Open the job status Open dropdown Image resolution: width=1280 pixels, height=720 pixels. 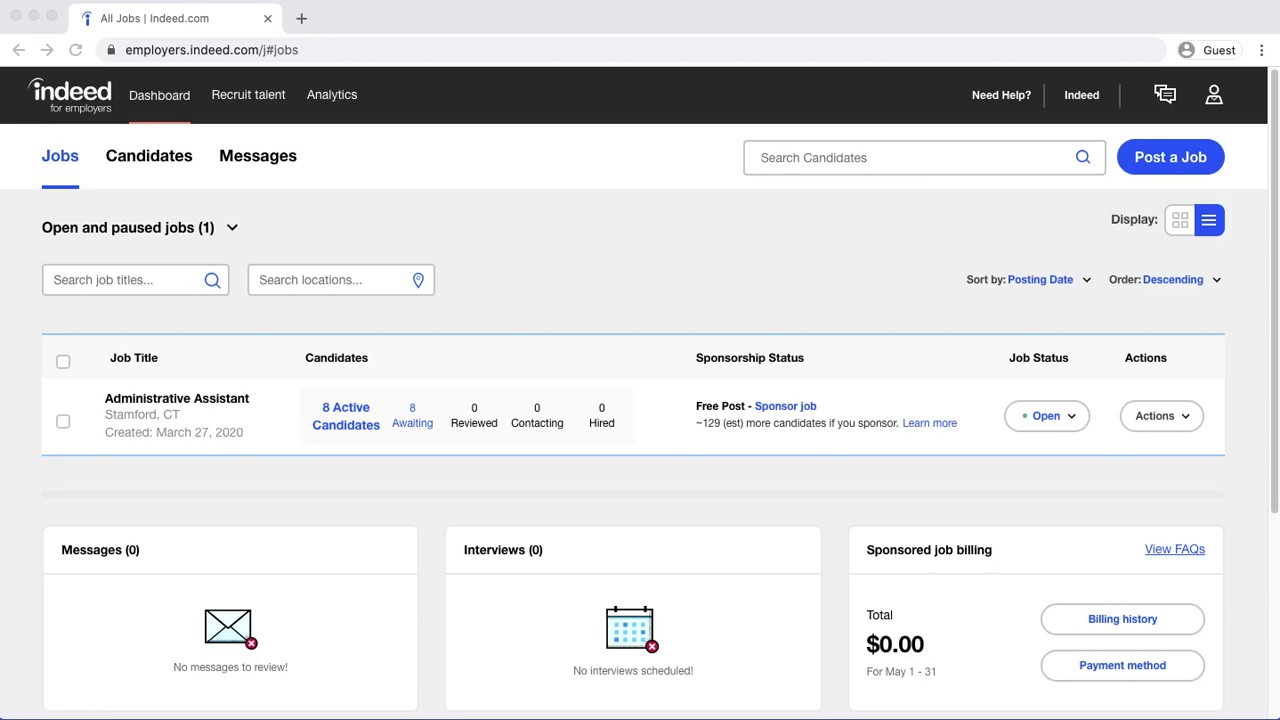(1047, 416)
